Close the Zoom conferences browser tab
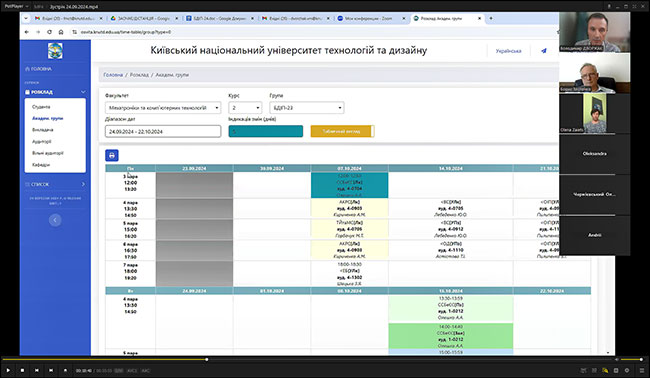Screen dimensions: 650x378 click(x=404, y=18)
